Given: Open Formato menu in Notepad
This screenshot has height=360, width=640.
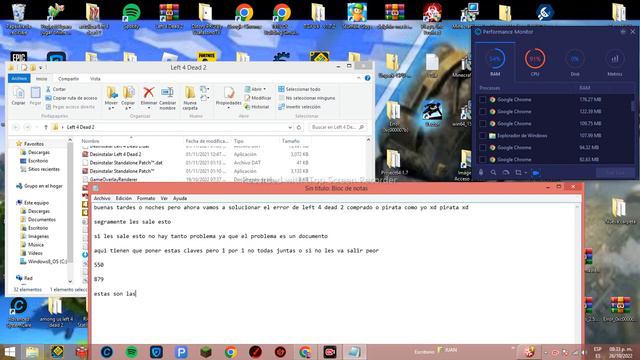Looking at the screenshot, I should click(x=146, y=198).
